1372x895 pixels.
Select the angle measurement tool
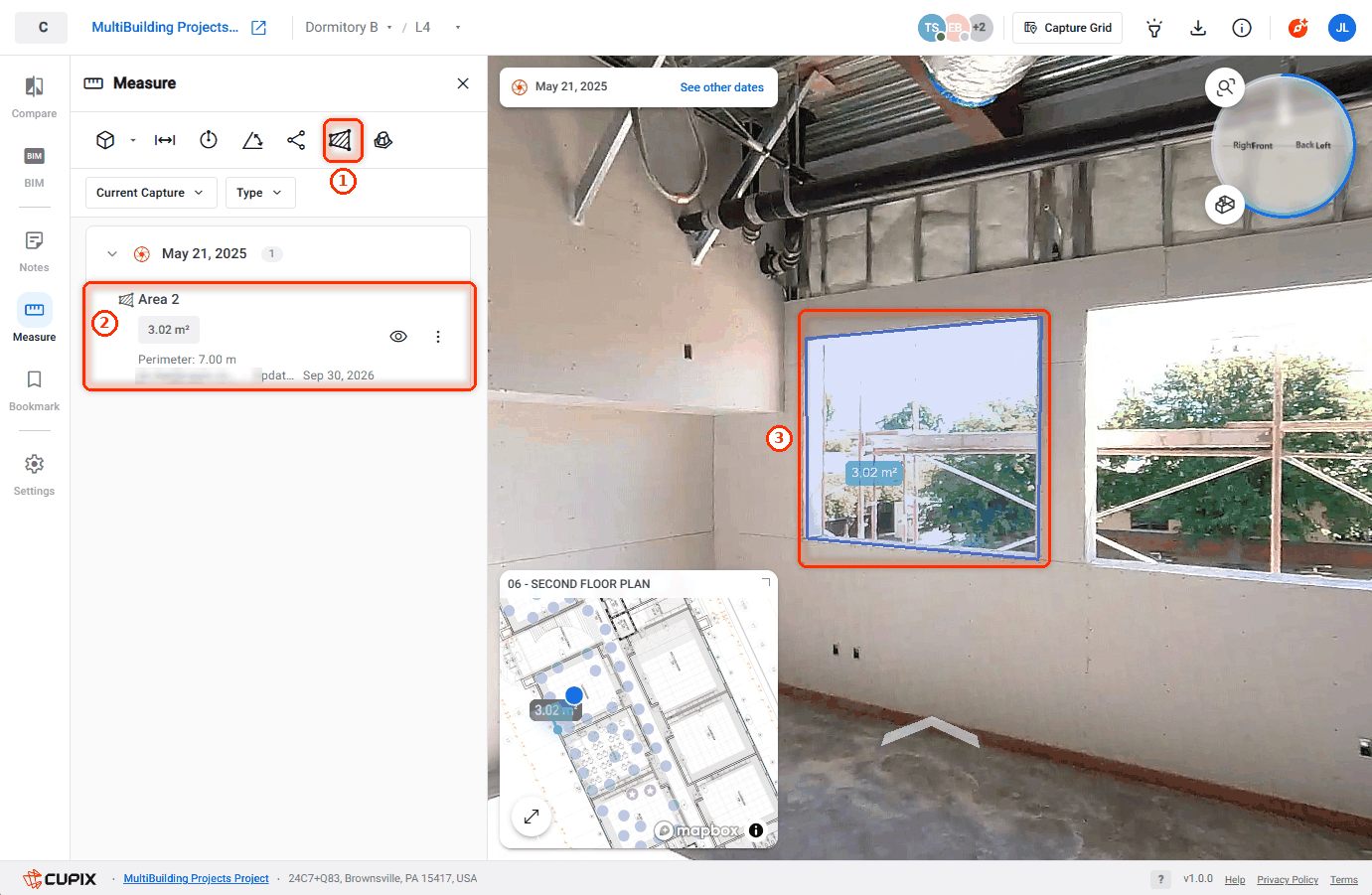(252, 140)
